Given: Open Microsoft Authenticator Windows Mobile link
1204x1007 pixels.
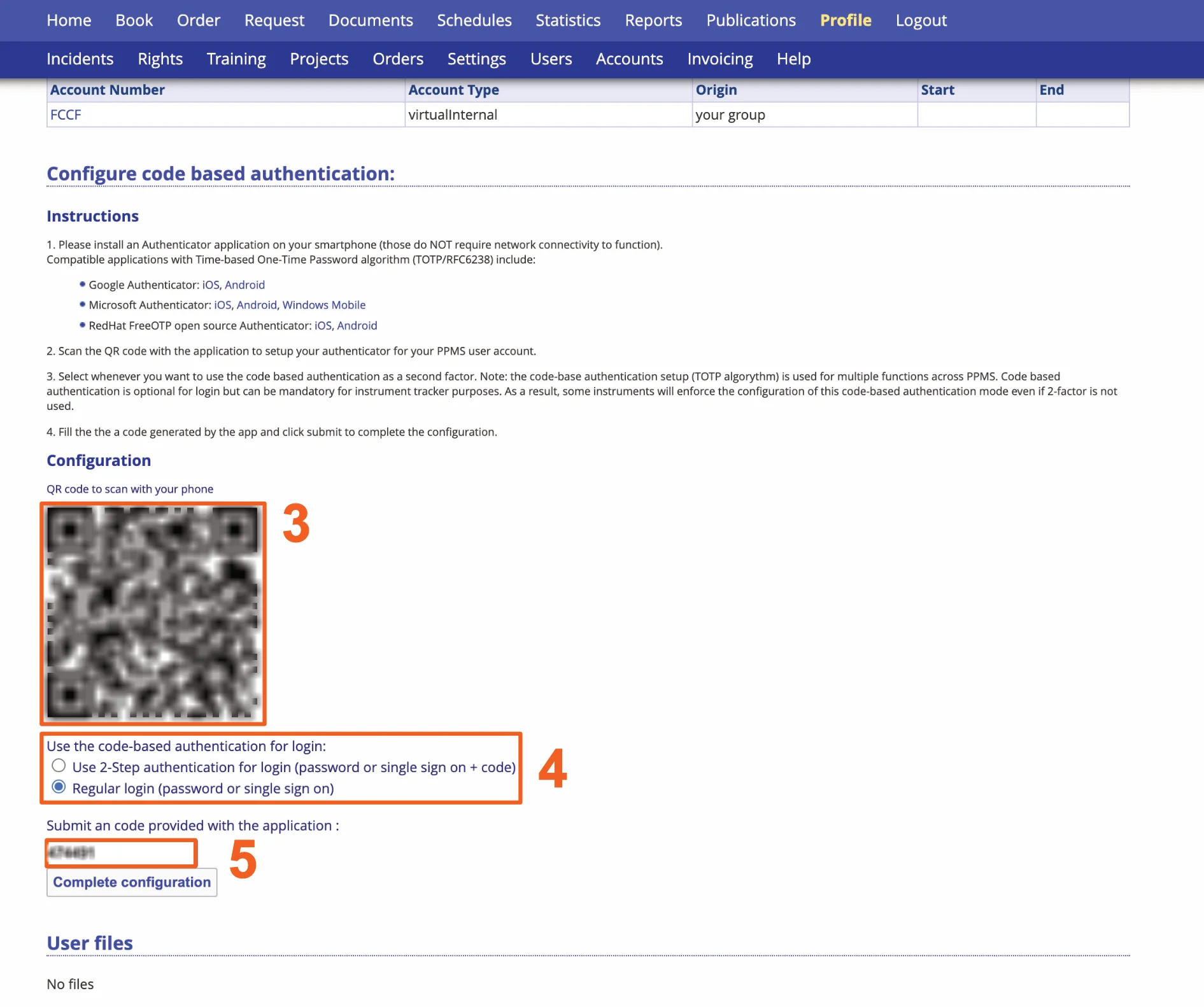Looking at the screenshot, I should click(323, 306).
